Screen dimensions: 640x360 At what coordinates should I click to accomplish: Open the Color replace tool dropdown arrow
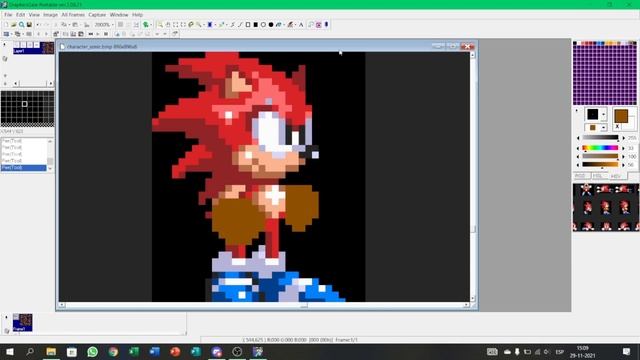[x=295, y=24]
